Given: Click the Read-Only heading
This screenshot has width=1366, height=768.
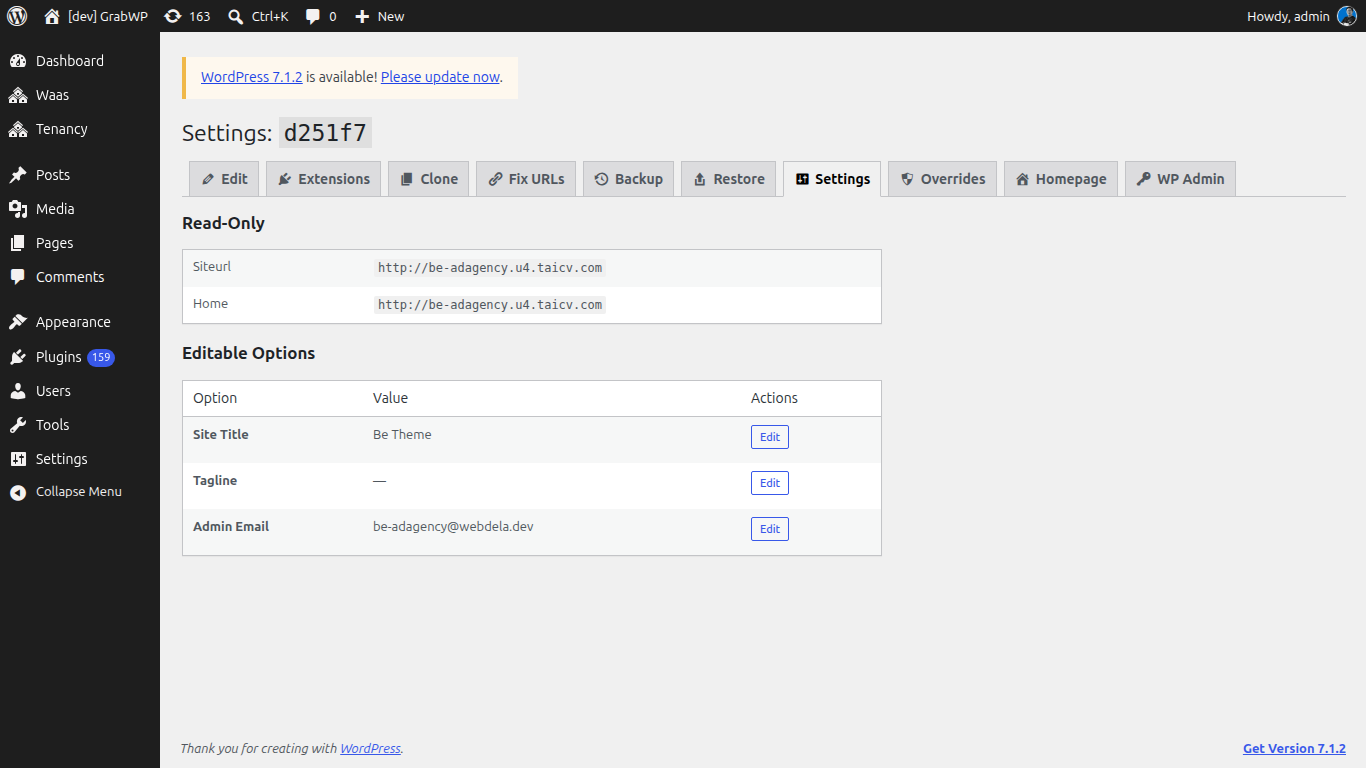Looking at the screenshot, I should pyautogui.click(x=223, y=223).
